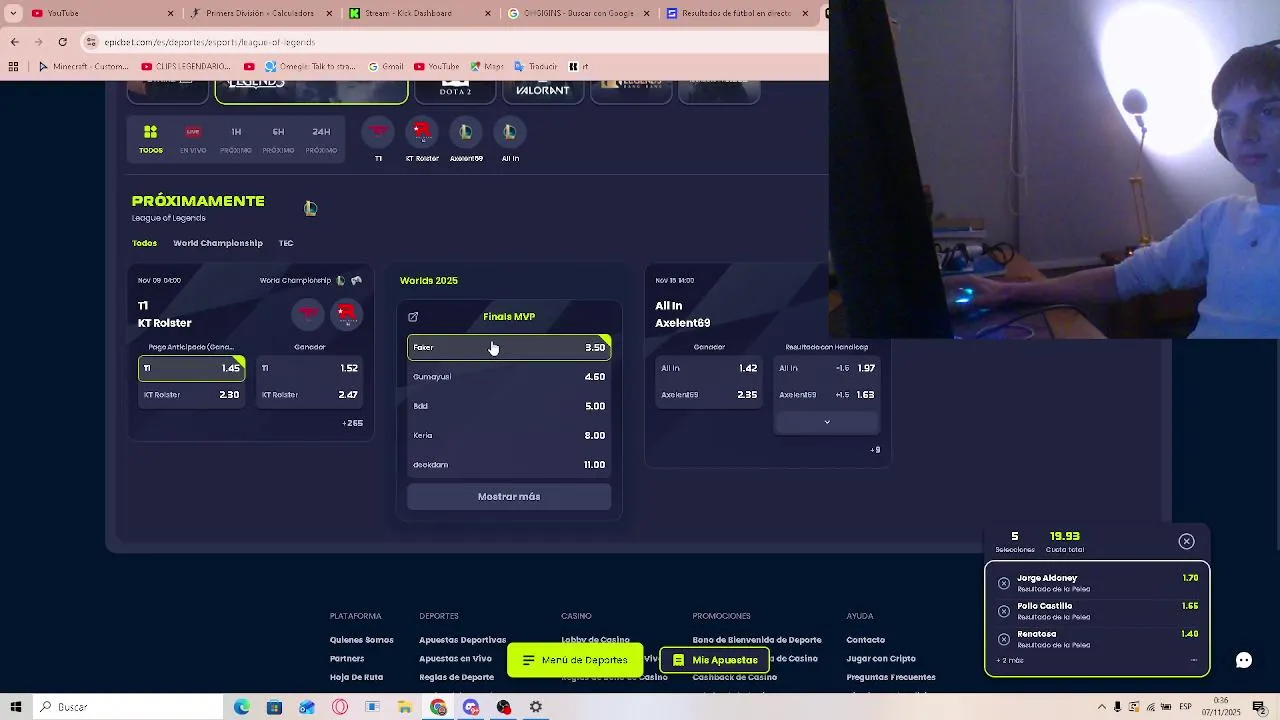1280x720 pixels.
Task: Switch to World Championship tab
Action: point(218,243)
